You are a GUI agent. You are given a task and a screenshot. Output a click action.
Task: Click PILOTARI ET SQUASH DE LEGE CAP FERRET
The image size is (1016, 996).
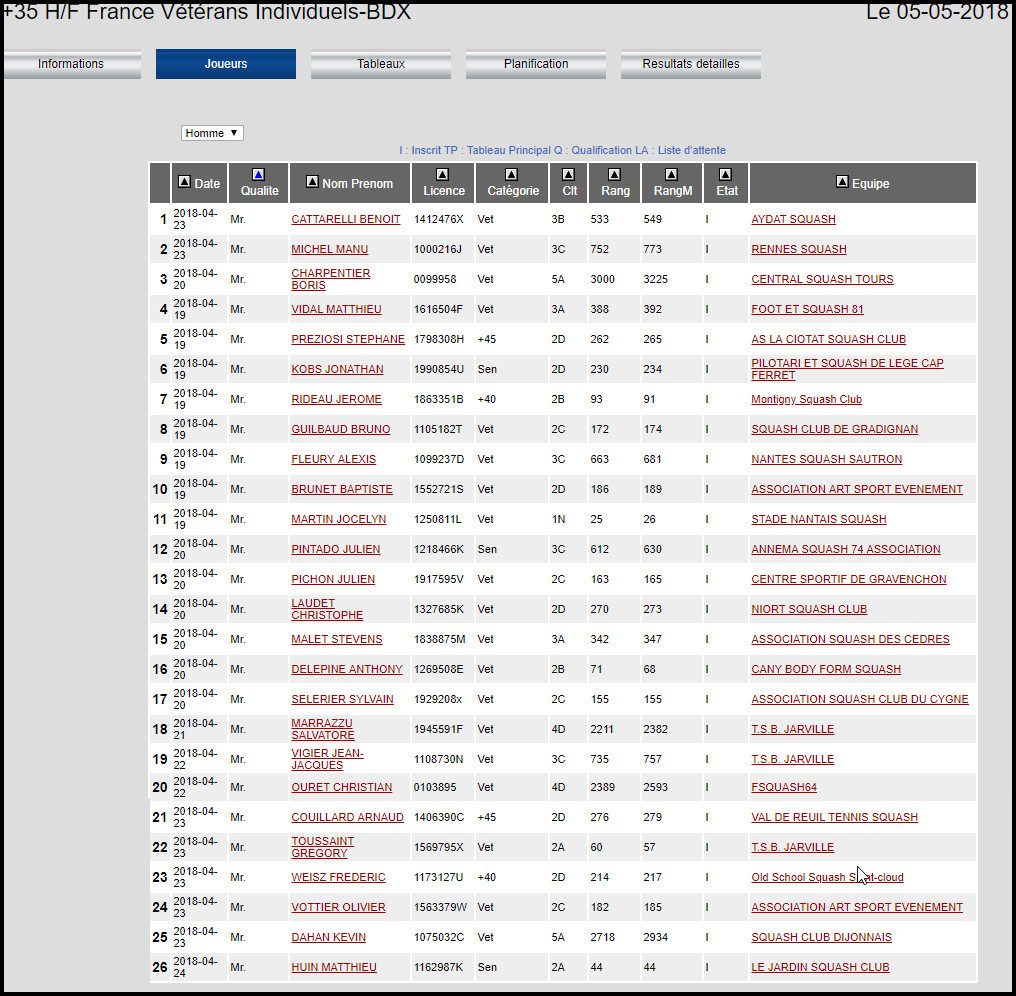[x=848, y=369]
